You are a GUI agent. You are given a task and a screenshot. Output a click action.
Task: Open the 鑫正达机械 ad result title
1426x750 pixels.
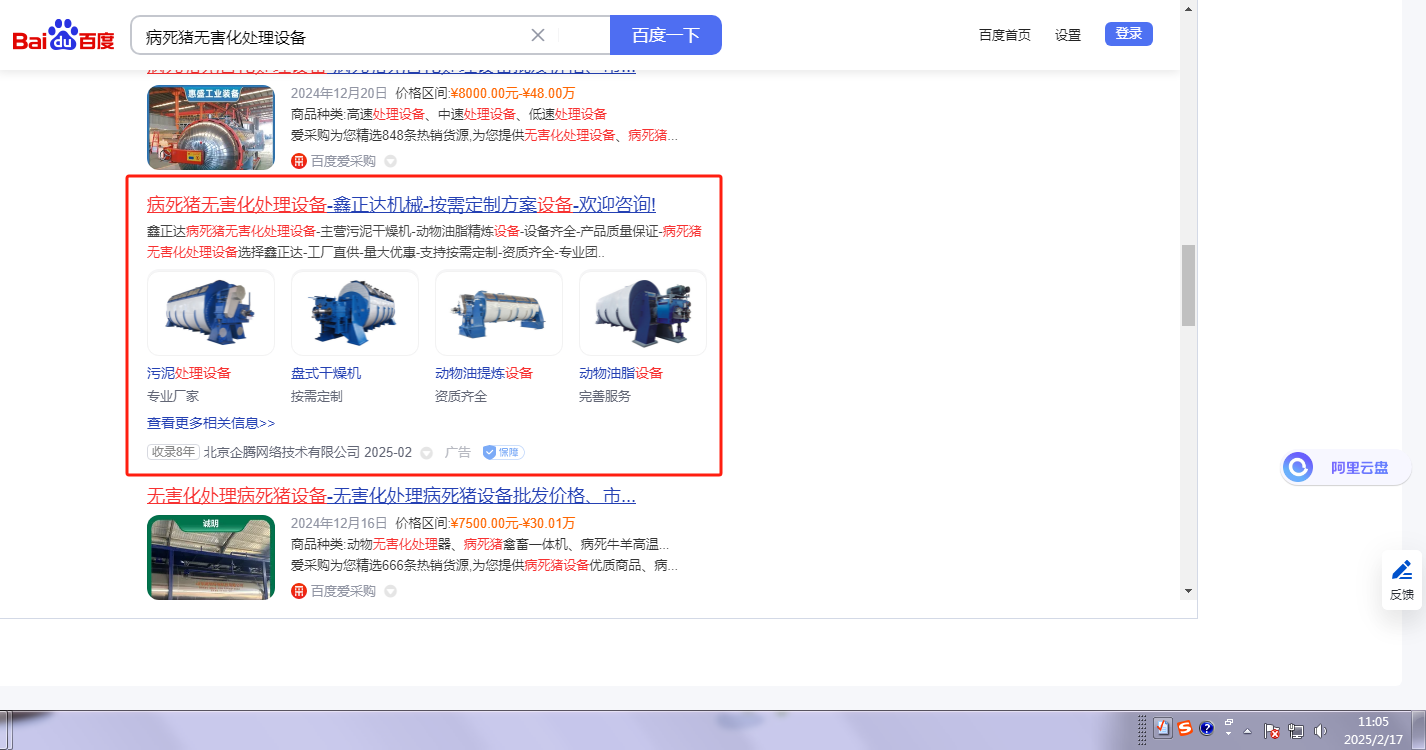pyautogui.click(x=401, y=205)
